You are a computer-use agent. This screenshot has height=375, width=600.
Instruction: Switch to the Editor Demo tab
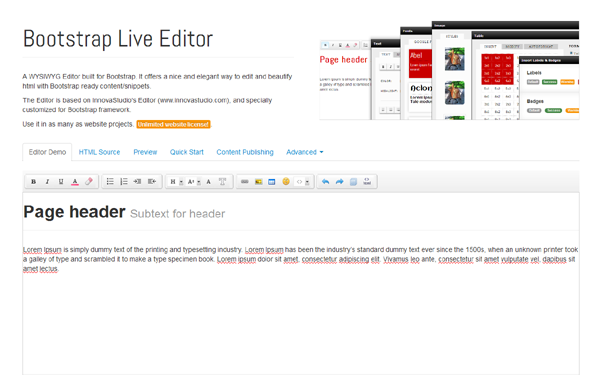click(x=47, y=152)
